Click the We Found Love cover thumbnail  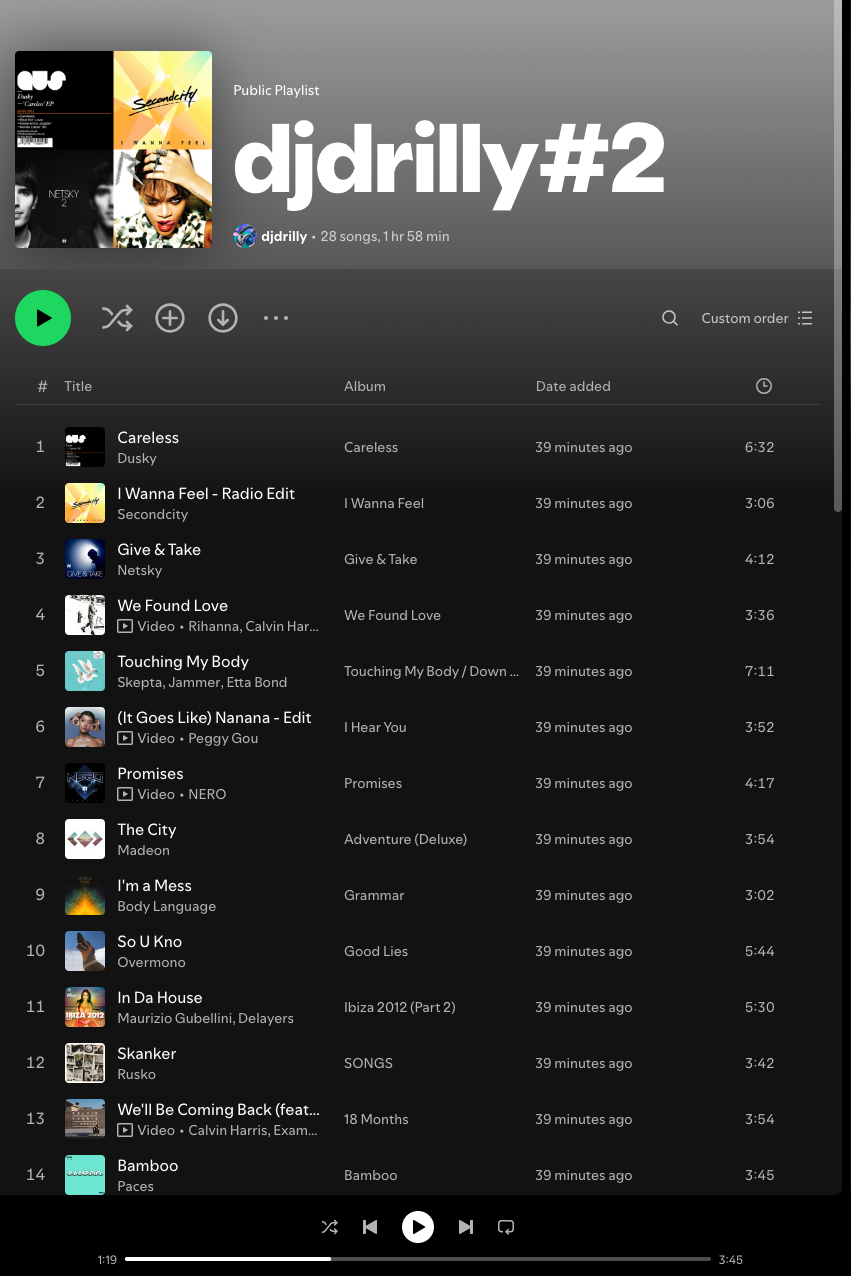click(85, 615)
